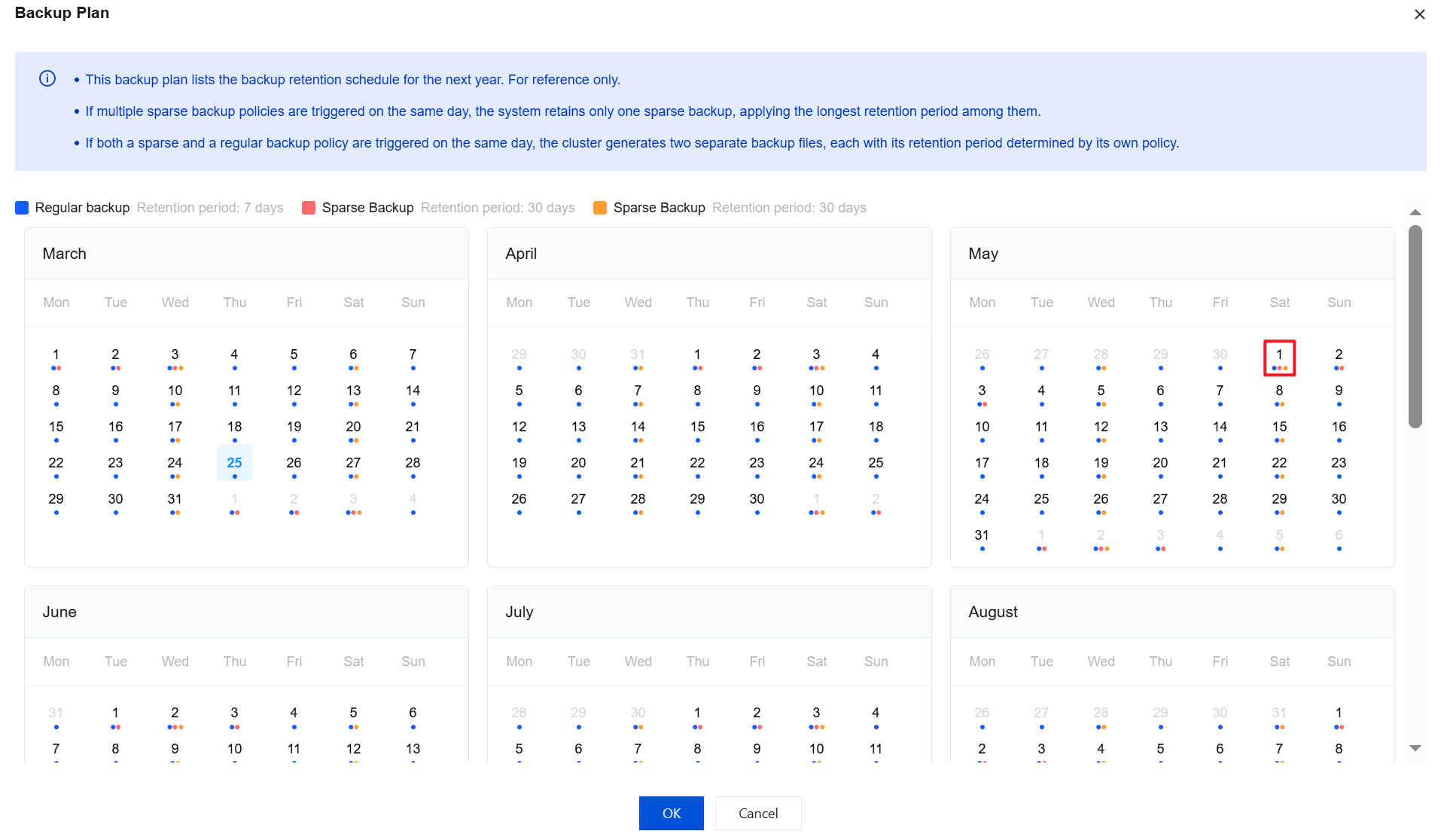Click the scrollbar down arrow

pyautogui.click(x=1415, y=748)
